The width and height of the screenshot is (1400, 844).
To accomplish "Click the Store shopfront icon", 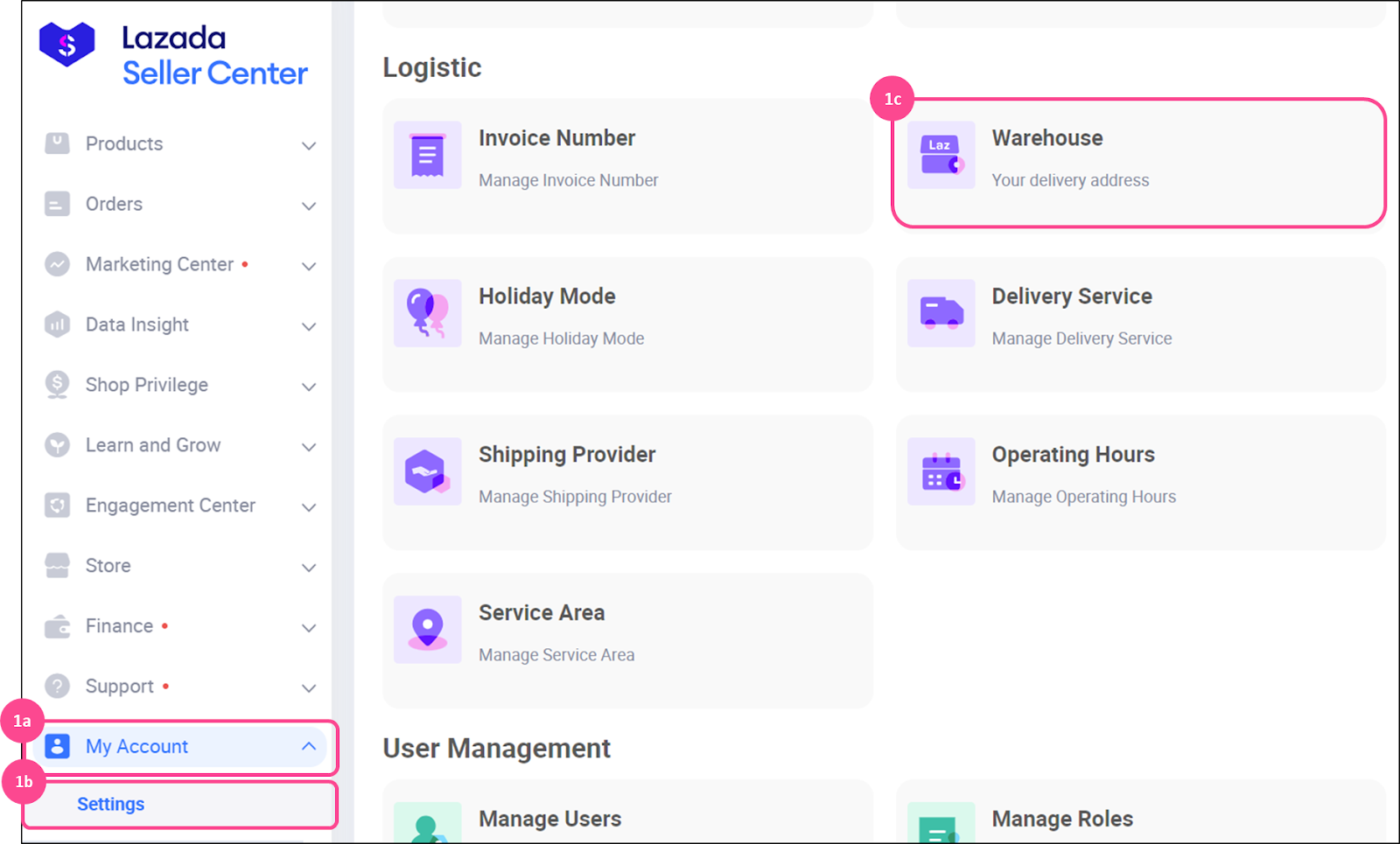I will (57, 566).
